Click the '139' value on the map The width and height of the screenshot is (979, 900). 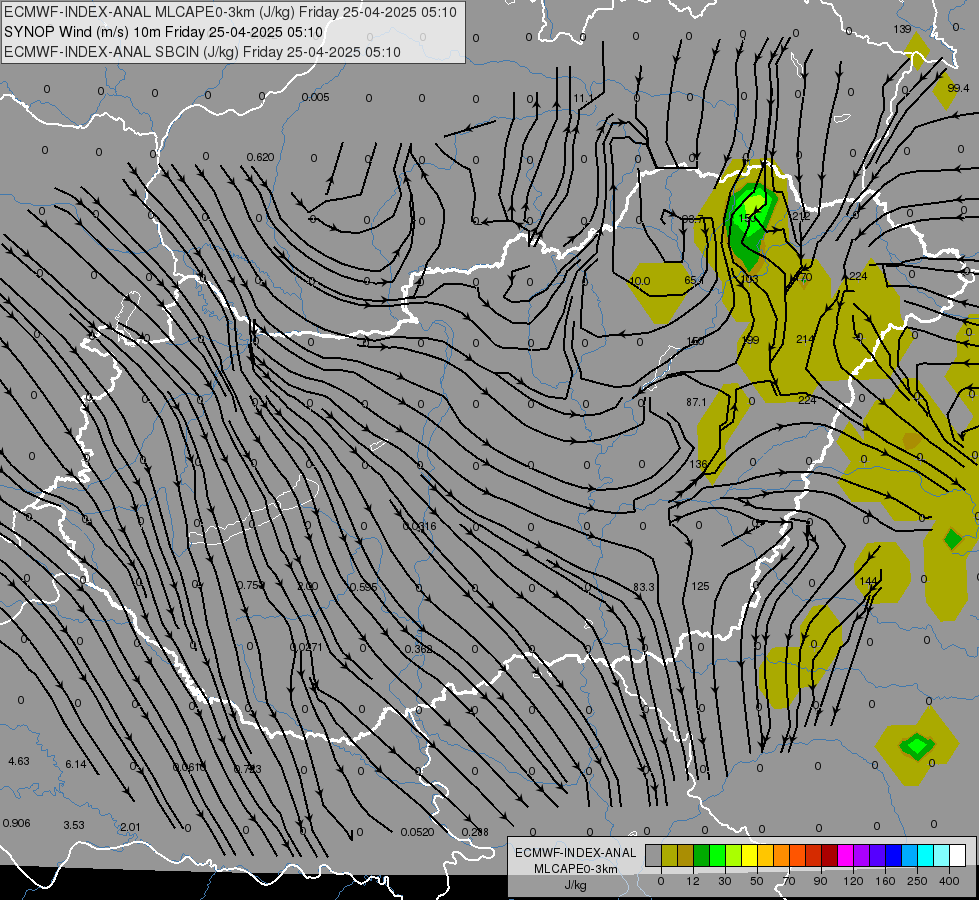pos(902,29)
